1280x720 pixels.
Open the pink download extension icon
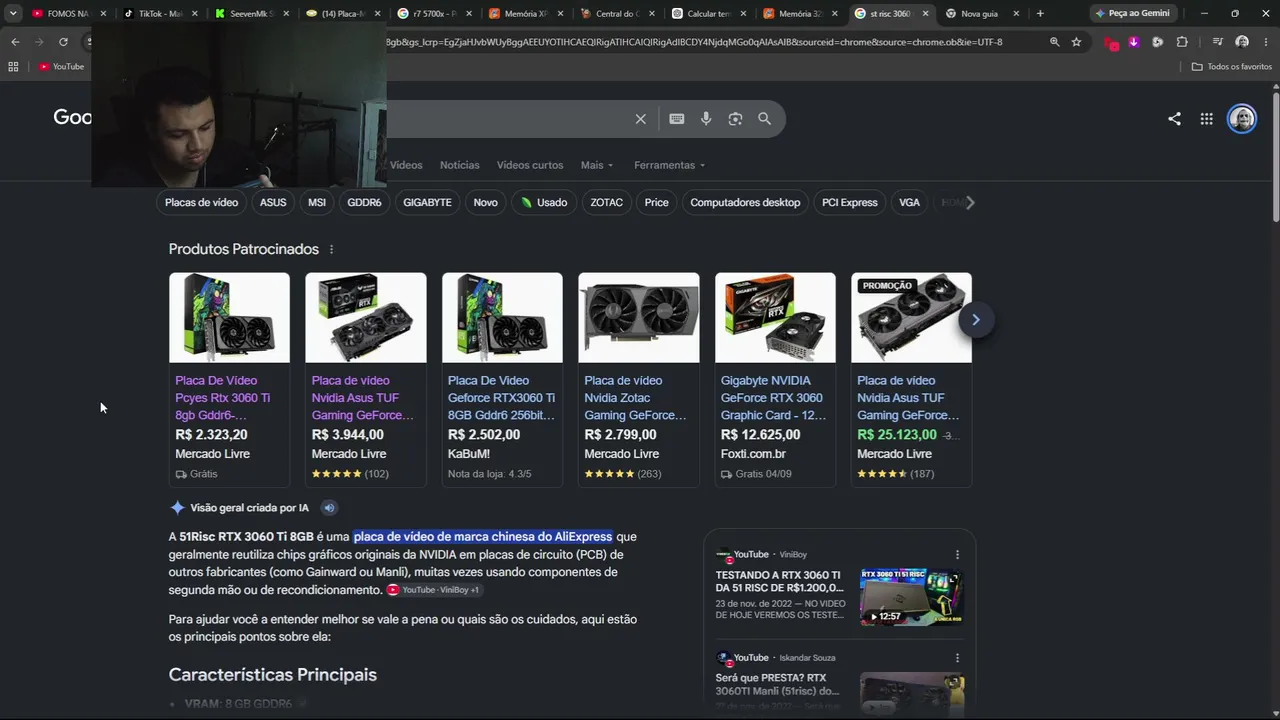[x=1133, y=42]
